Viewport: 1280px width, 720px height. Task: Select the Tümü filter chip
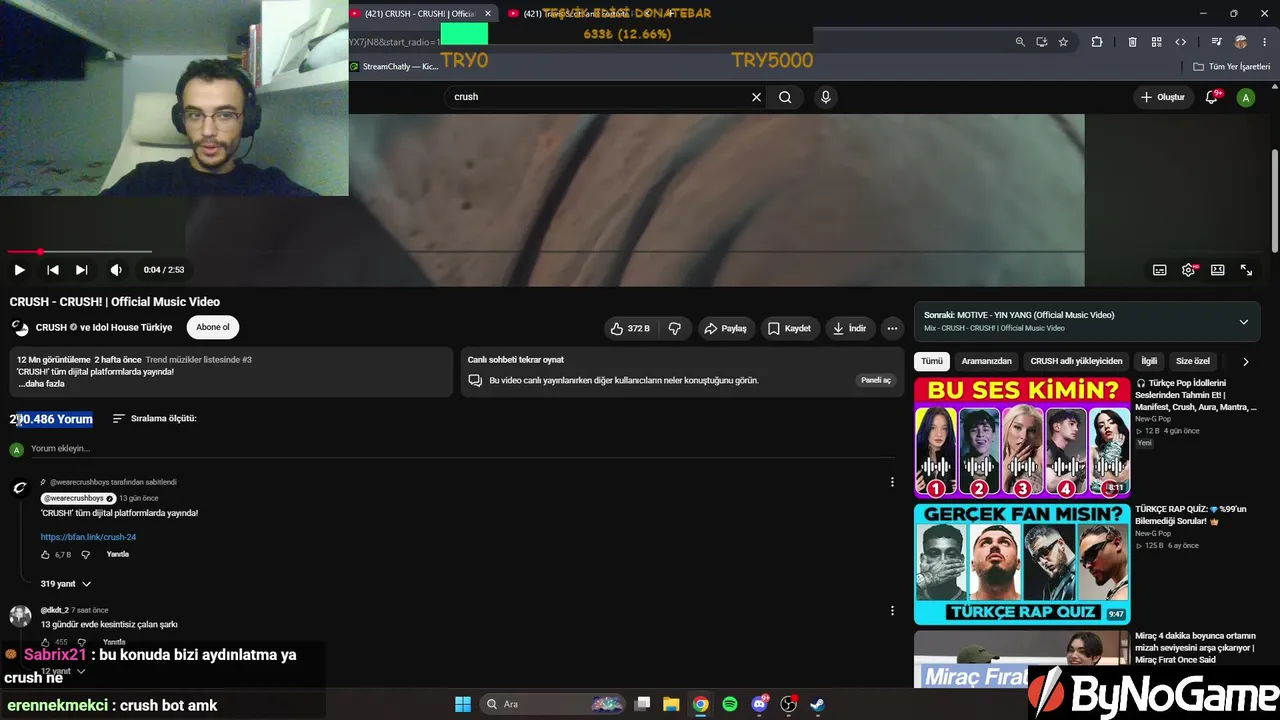[x=932, y=361]
